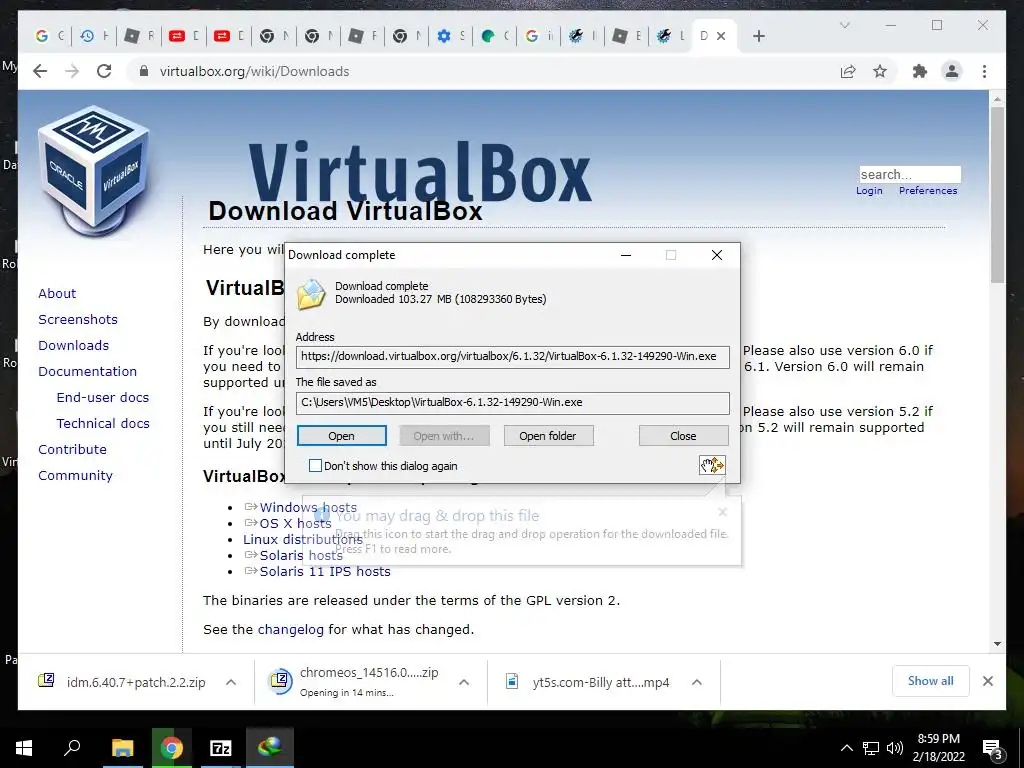Click the drag and drop file icon in dialog
This screenshot has height=768, width=1024.
[x=712, y=465]
